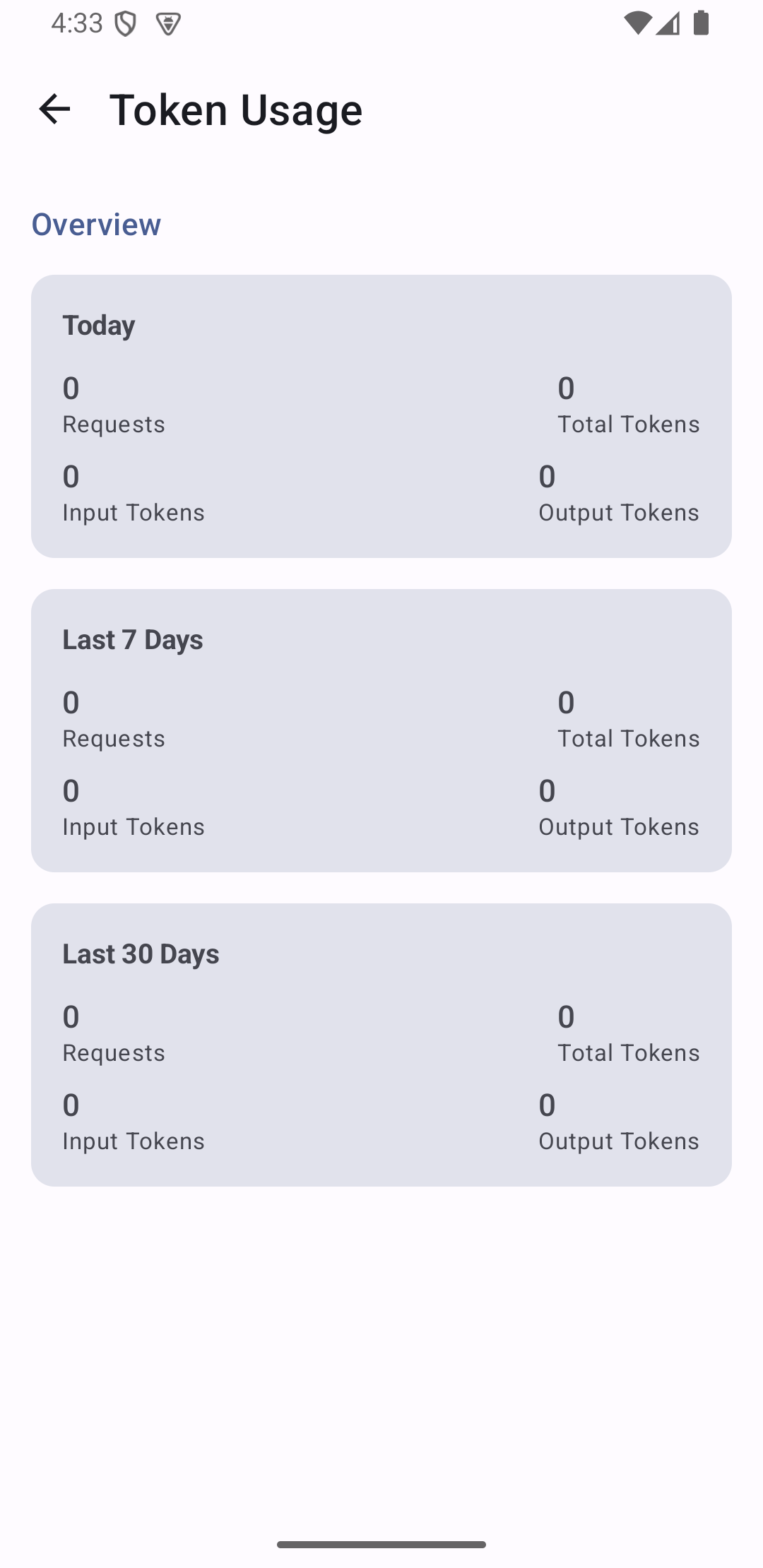
Task: Tap the 4:33 clock time
Action: point(77,23)
